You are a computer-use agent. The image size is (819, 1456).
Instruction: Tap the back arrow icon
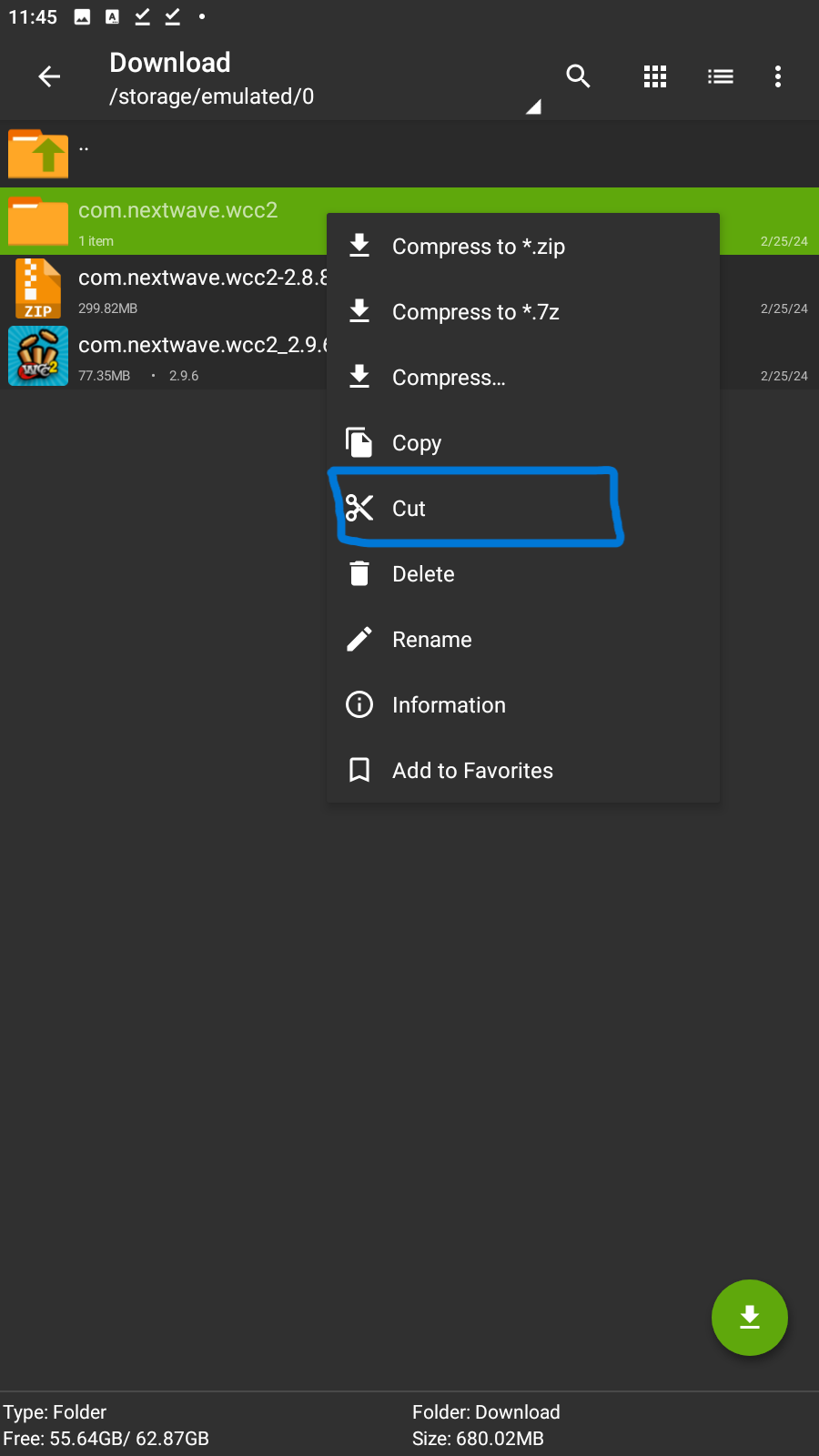tap(49, 77)
